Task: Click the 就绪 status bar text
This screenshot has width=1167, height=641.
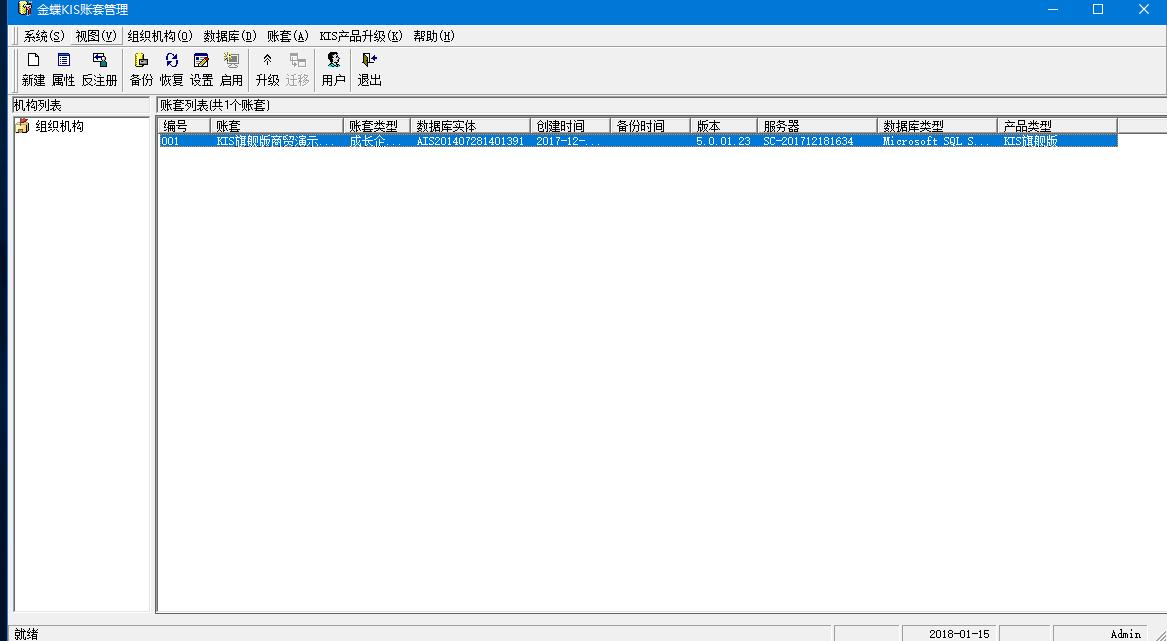Action: click(27, 634)
